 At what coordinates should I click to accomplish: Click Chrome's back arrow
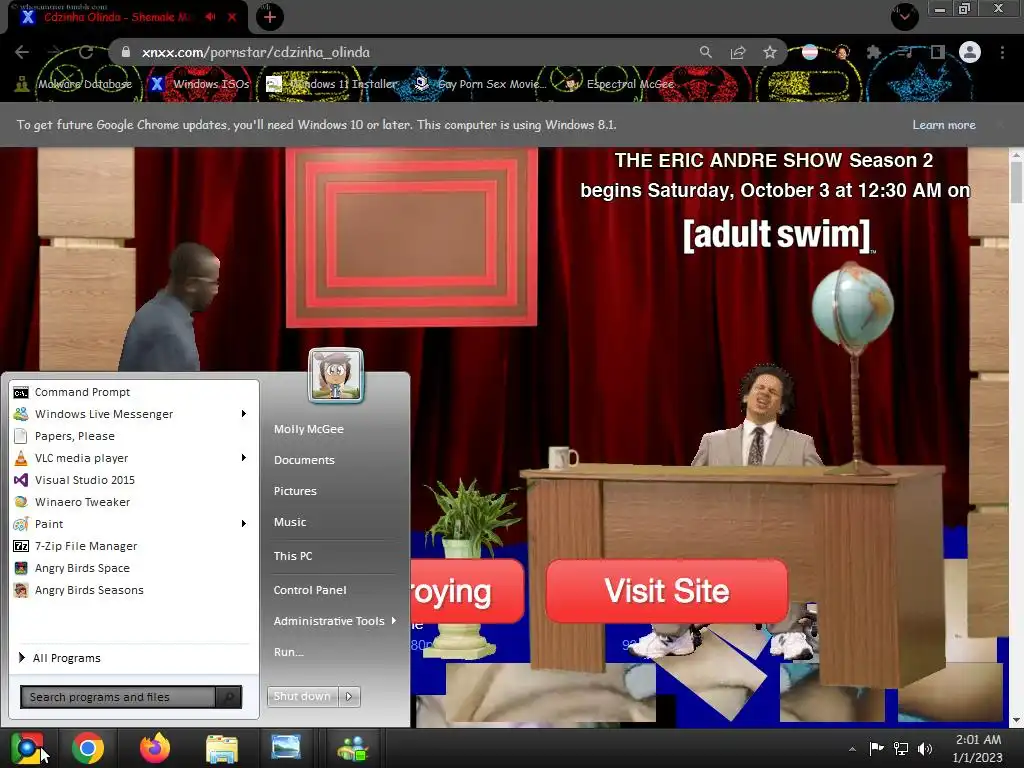22,52
